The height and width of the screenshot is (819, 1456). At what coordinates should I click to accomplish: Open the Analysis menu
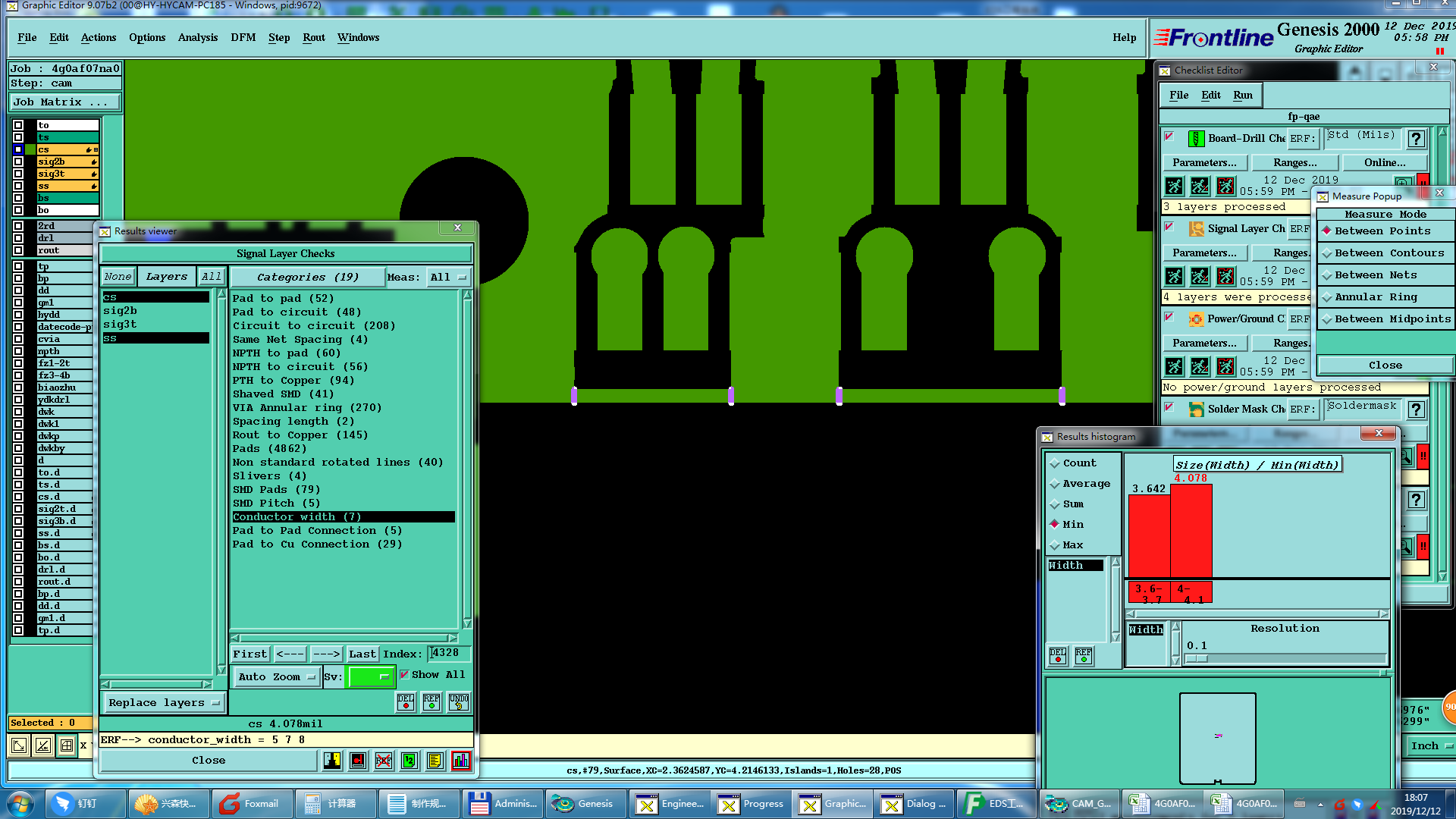point(197,38)
